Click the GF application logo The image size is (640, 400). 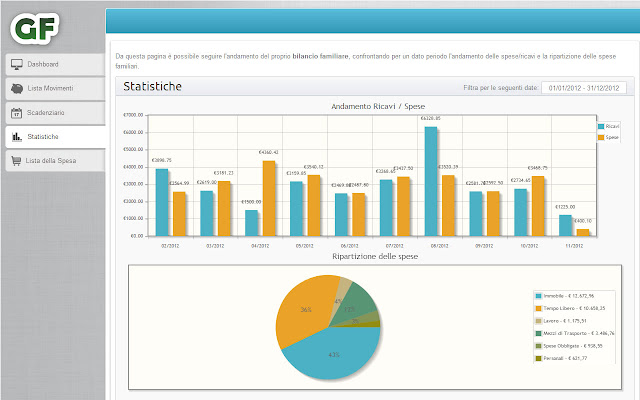pos(33,24)
